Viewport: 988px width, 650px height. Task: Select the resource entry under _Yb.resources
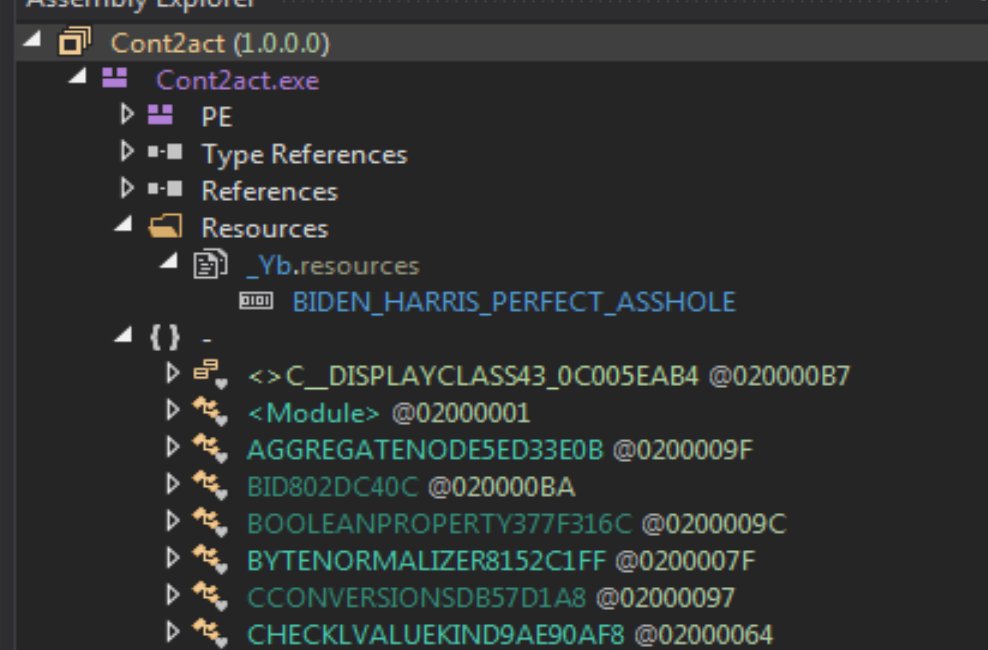[x=514, y=302]
